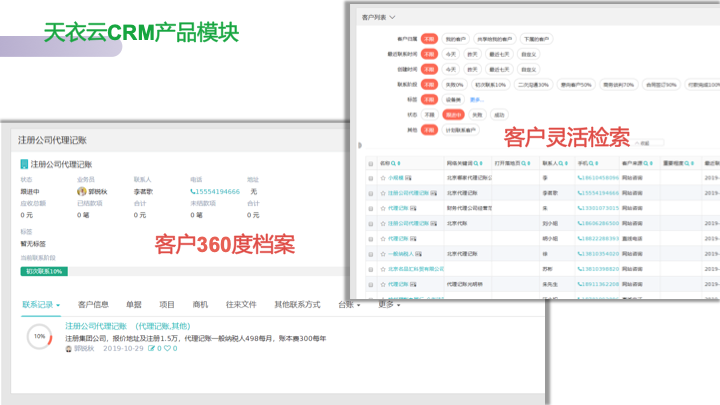The height and width of the screenshot is (405, 720).
Task: Click the edit icon on the 2019-10-29 record
Action: pyautogui.click(x=151, y=349)
